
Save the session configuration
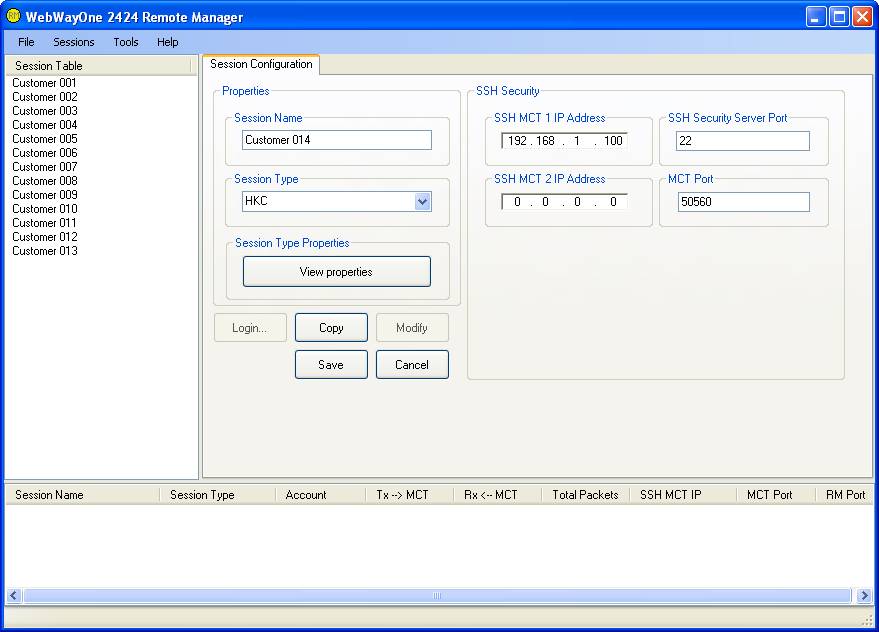[331, 365]
